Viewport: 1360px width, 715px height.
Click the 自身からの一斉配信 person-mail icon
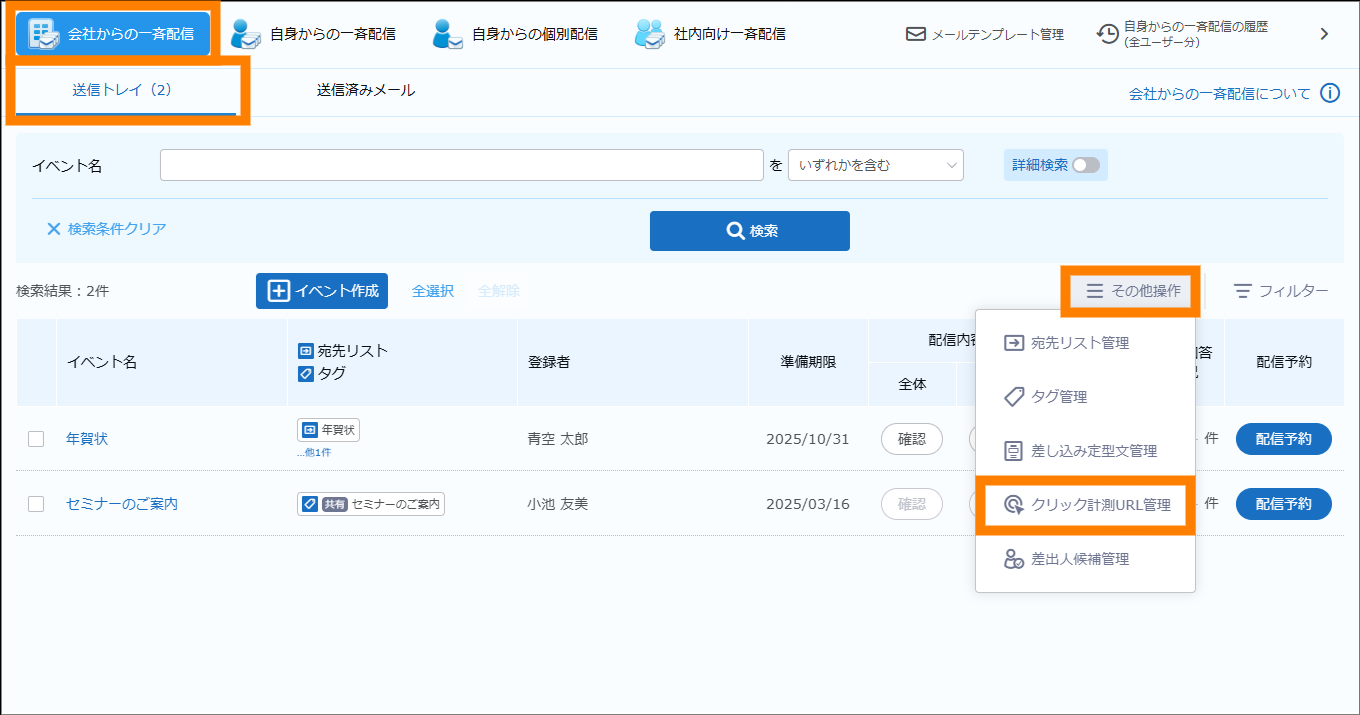pos(246,34)
